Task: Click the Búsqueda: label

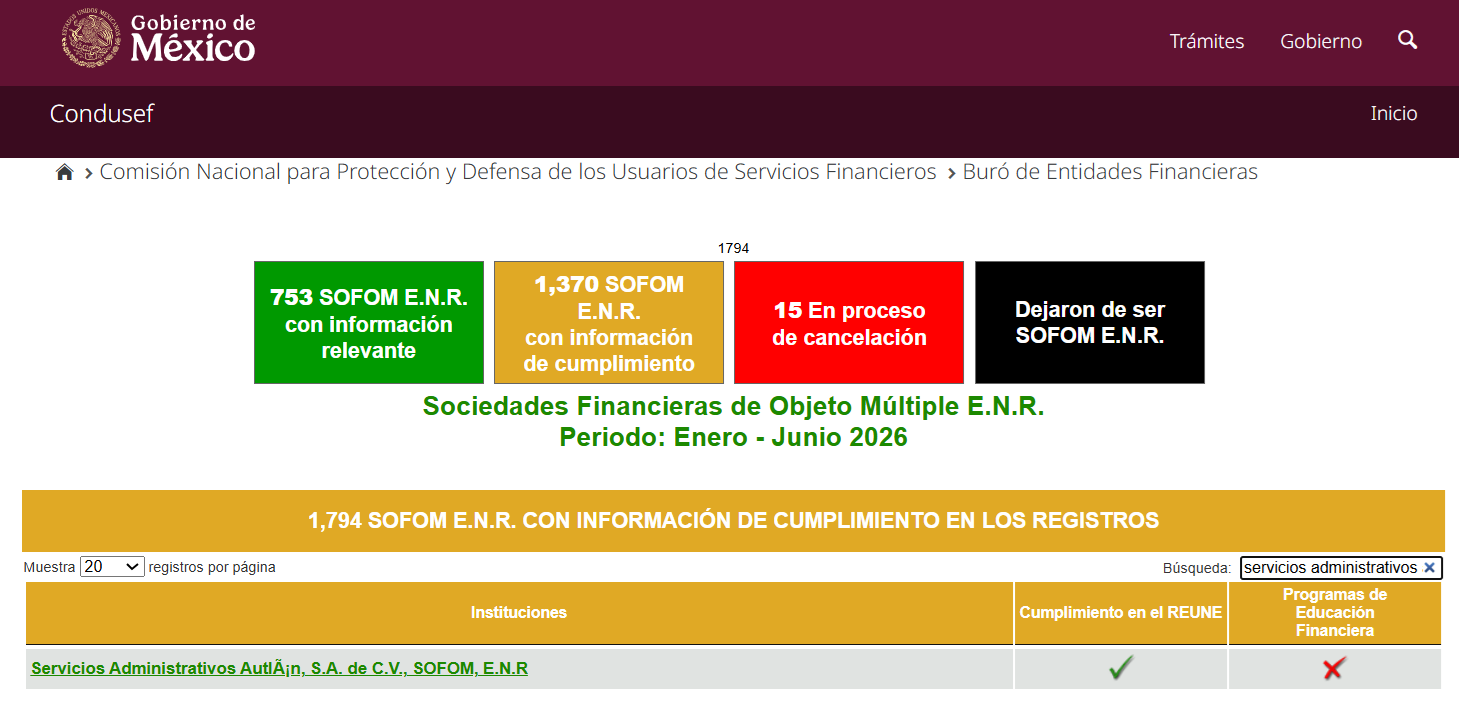Action: 1197,568
